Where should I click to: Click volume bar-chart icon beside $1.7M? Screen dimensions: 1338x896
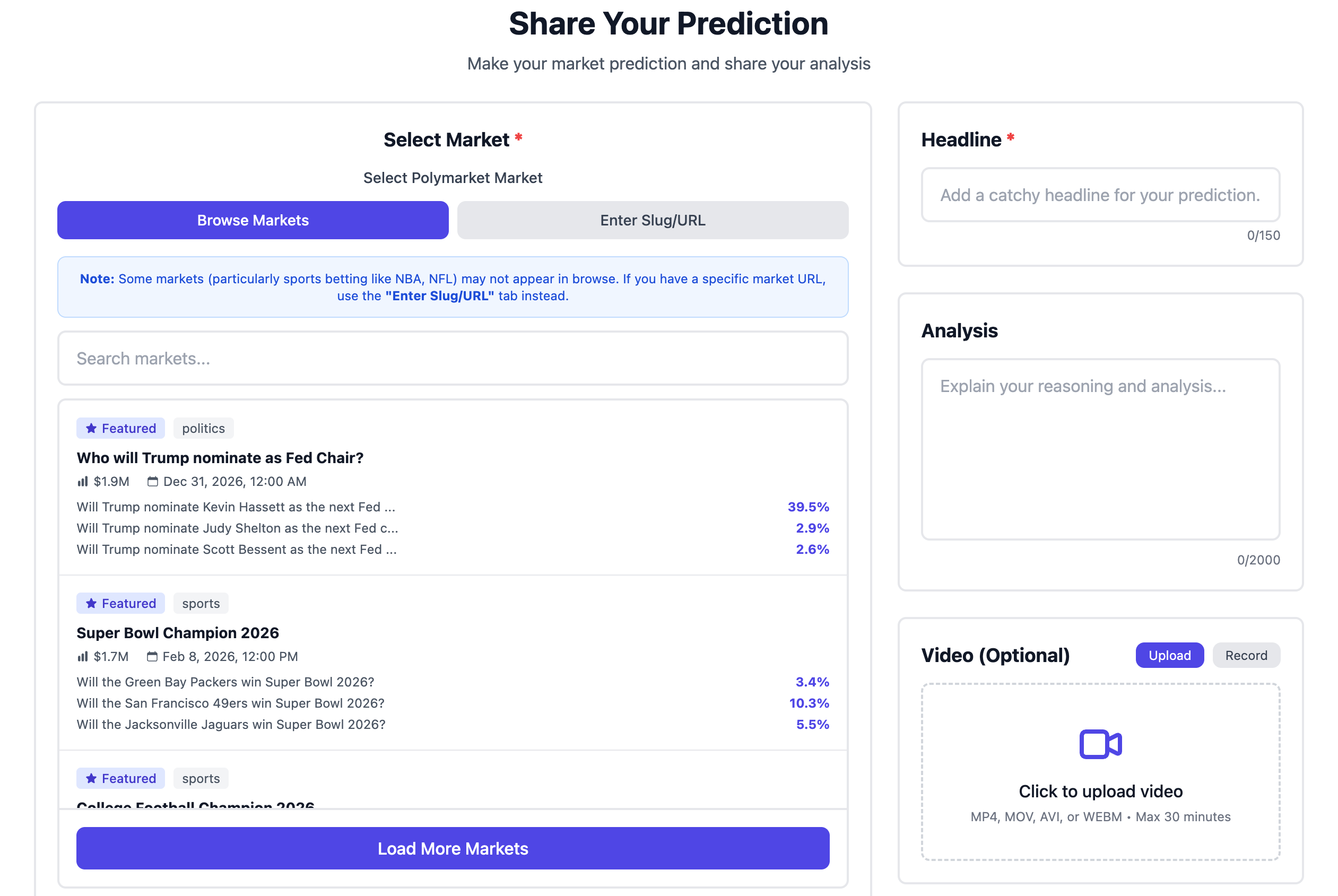tap(83, 657)
